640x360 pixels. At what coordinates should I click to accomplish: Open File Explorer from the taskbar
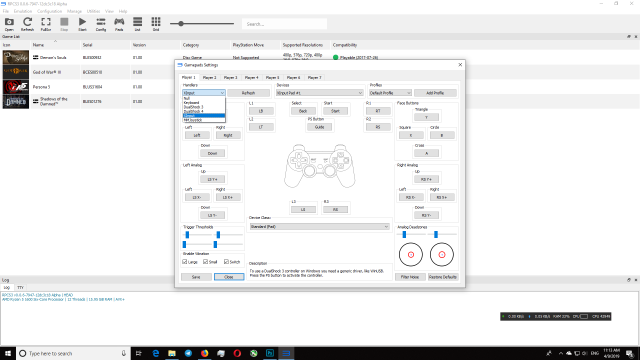[x=172, y=353]
